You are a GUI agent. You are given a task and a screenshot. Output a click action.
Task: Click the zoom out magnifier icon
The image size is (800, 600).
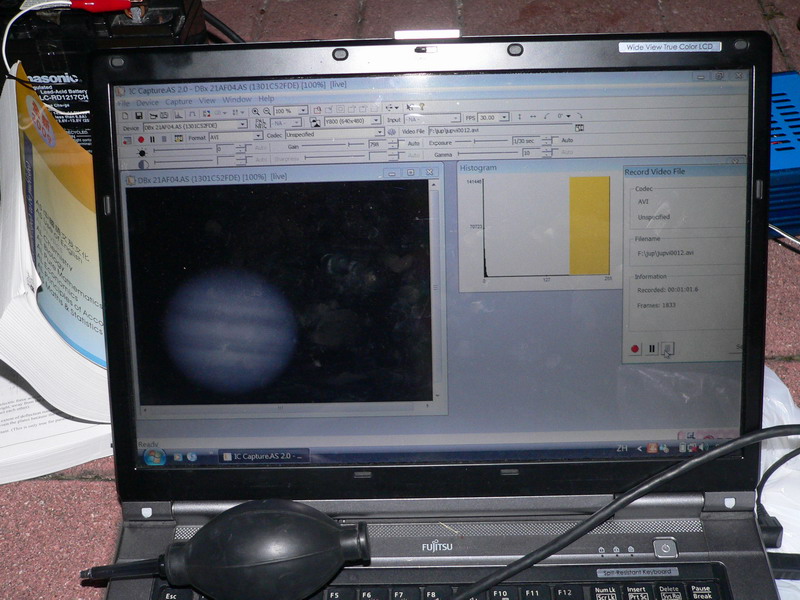click(267, 111)
